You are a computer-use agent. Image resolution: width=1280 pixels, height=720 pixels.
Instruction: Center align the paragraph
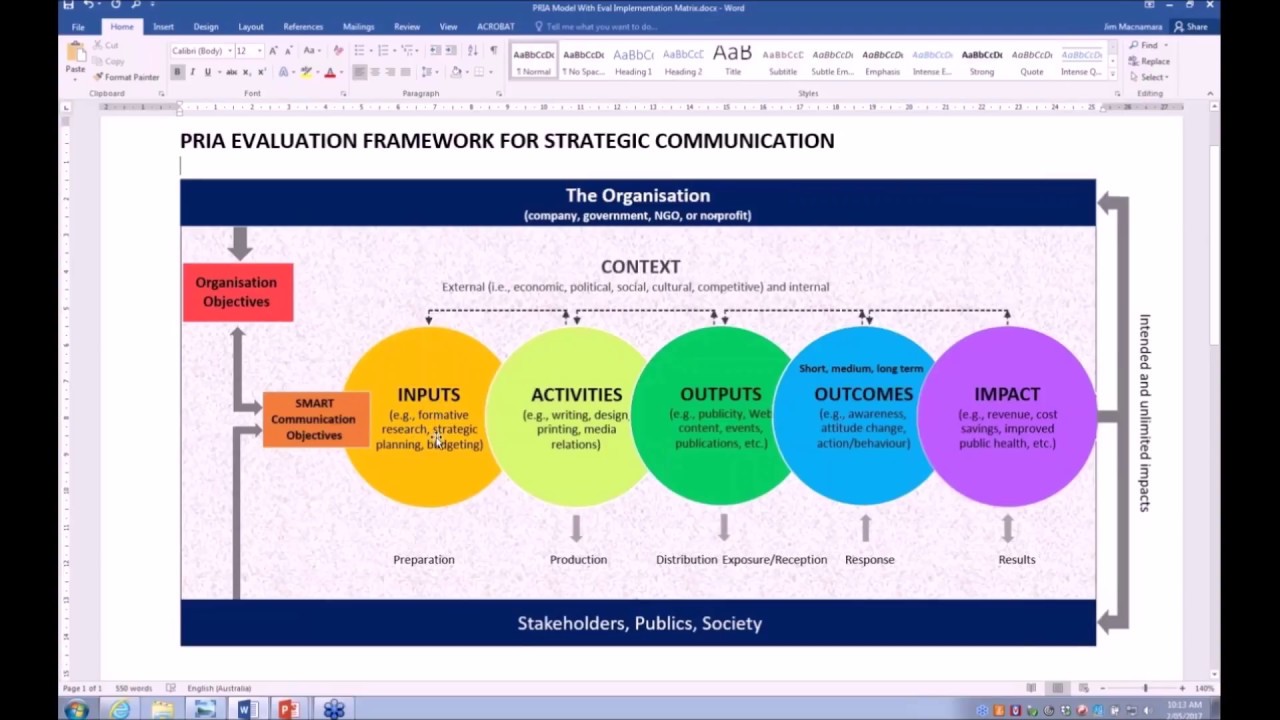tap(375, 72)
